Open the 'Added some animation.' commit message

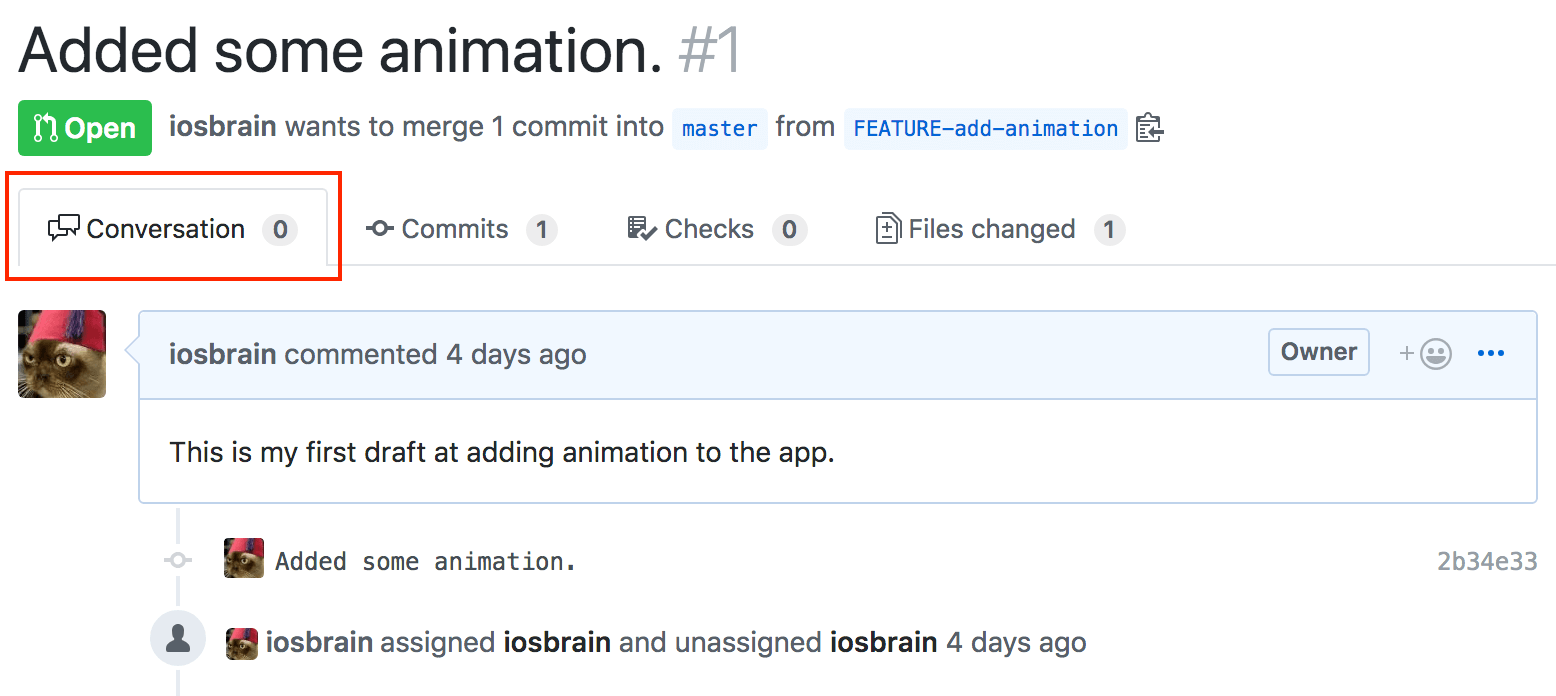point(425,561)
